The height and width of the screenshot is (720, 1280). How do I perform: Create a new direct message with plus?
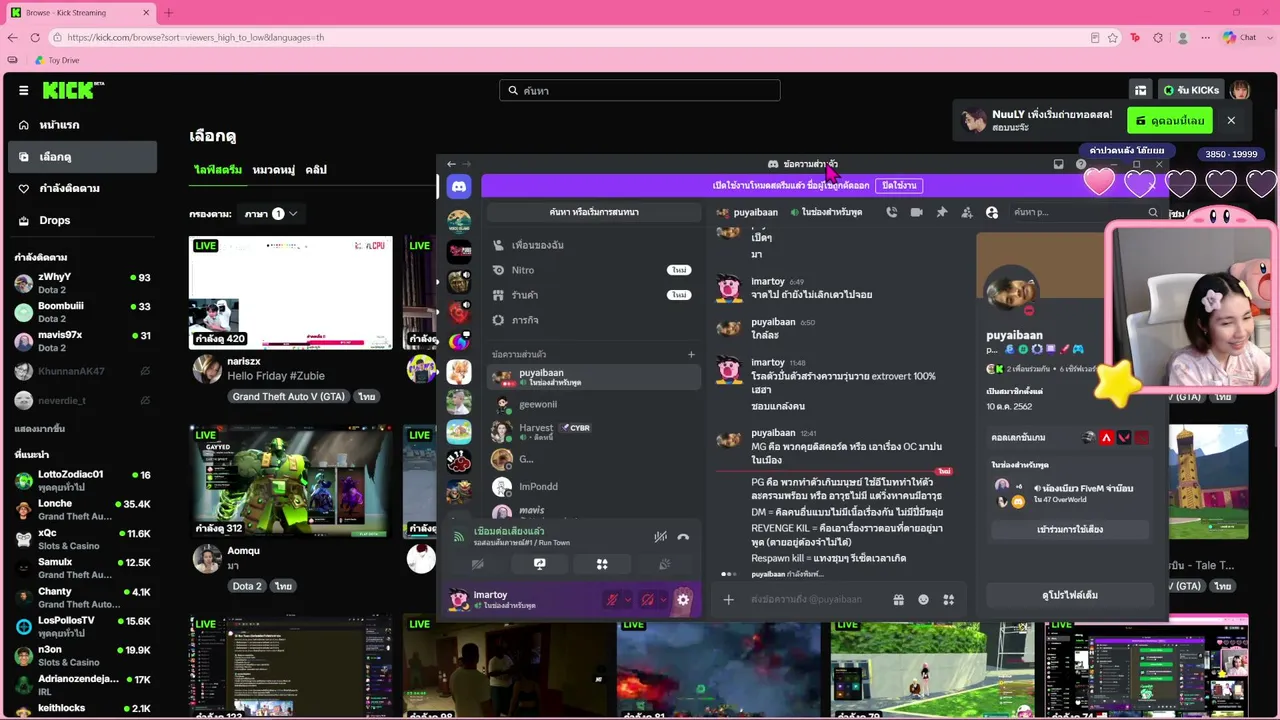691,354
